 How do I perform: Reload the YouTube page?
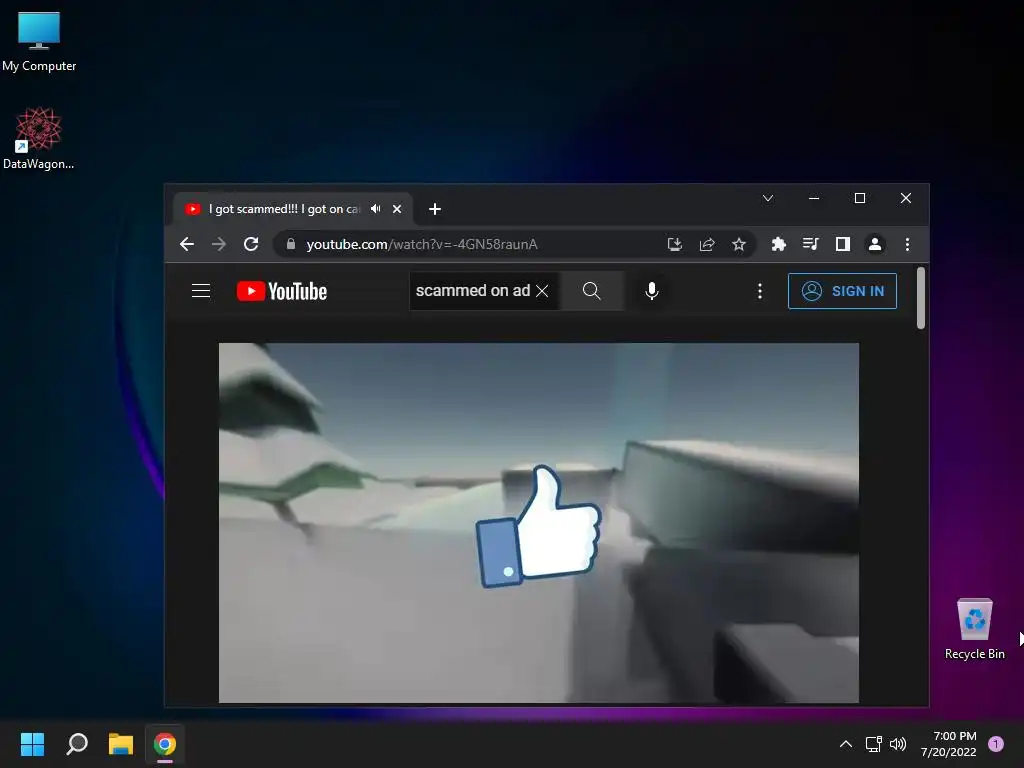click(x=251, y=244)
